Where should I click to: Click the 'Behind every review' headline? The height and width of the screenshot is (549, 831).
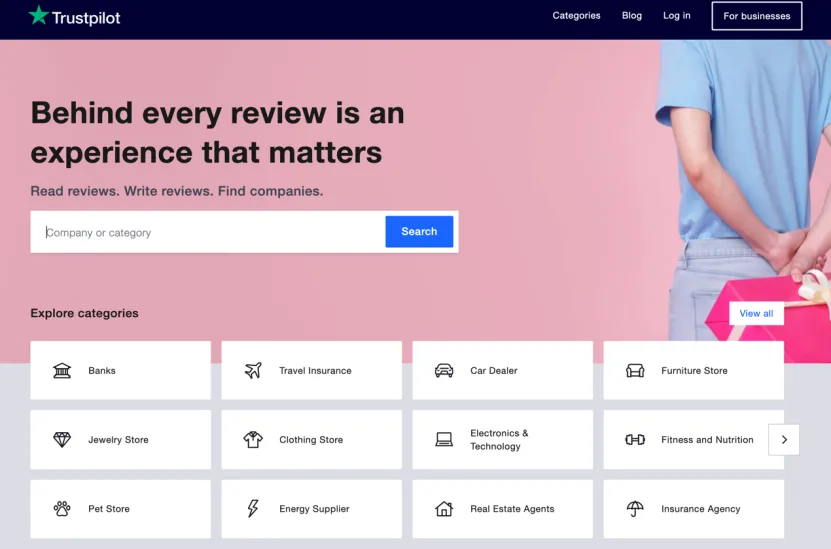point(217,132)
